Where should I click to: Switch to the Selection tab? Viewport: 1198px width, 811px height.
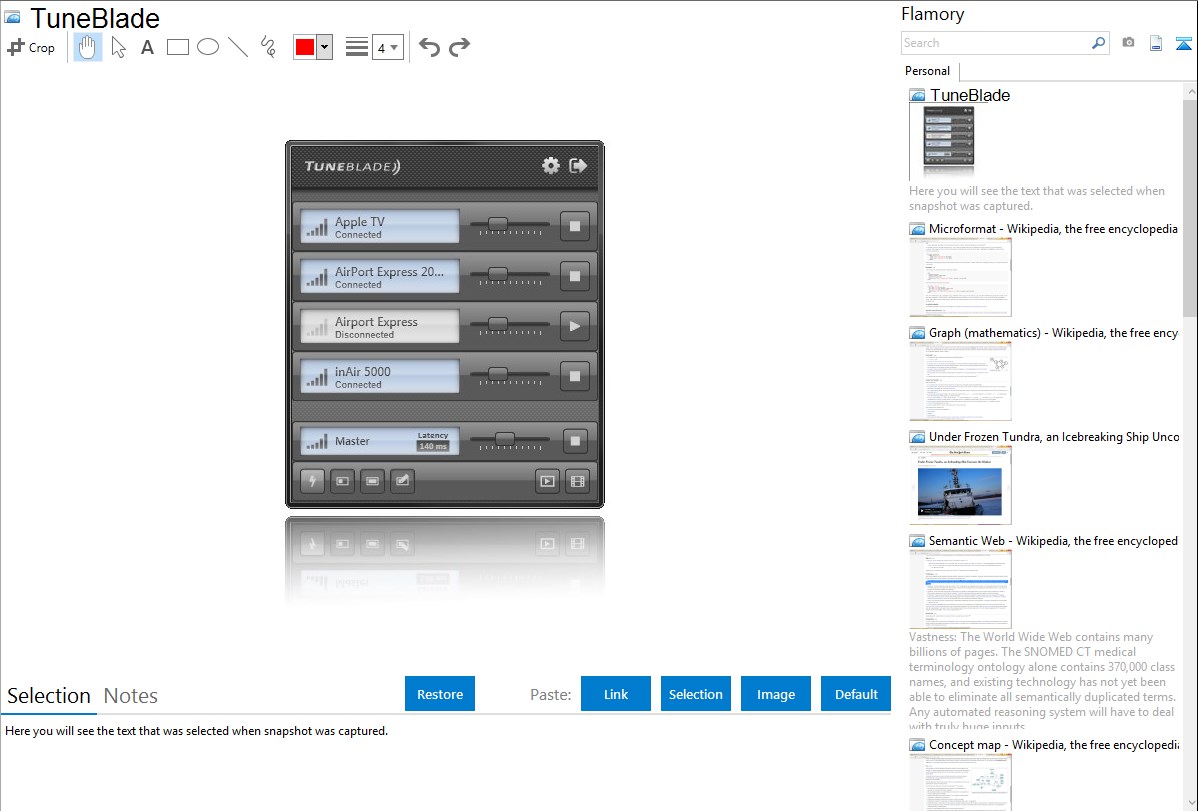click(x=49, y=696)
